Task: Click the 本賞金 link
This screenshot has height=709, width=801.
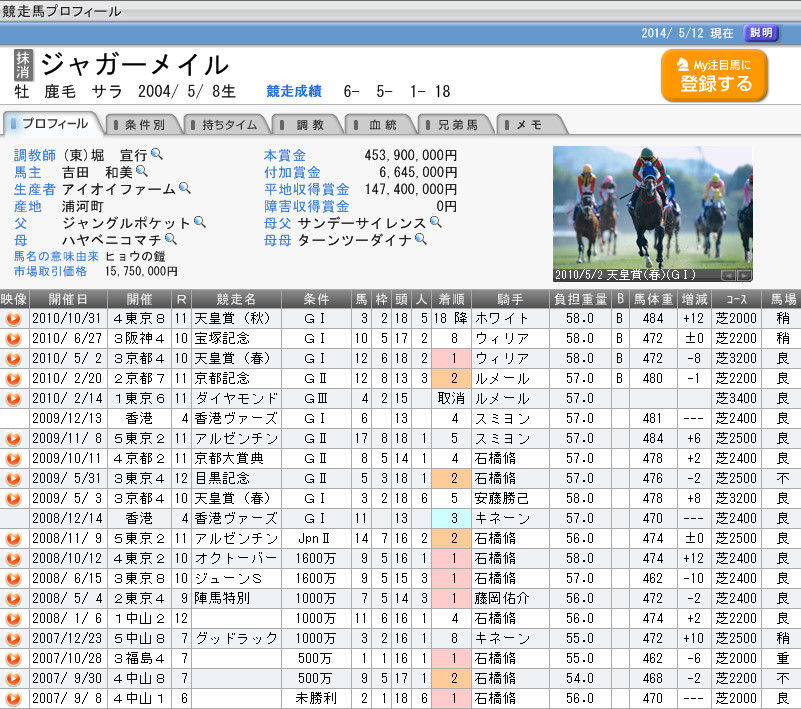Action: point(285,155)
